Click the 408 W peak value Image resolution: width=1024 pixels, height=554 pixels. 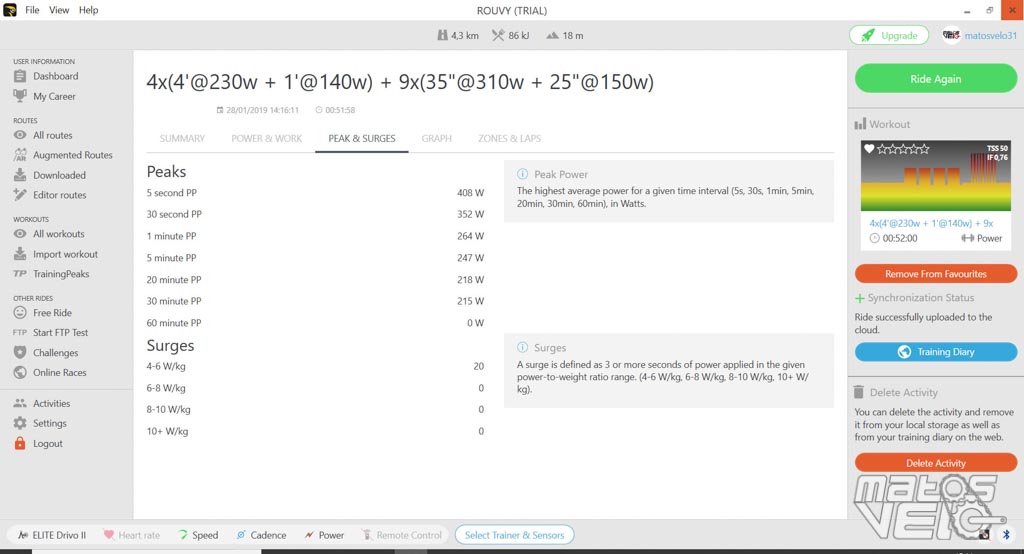click(470, 193)
